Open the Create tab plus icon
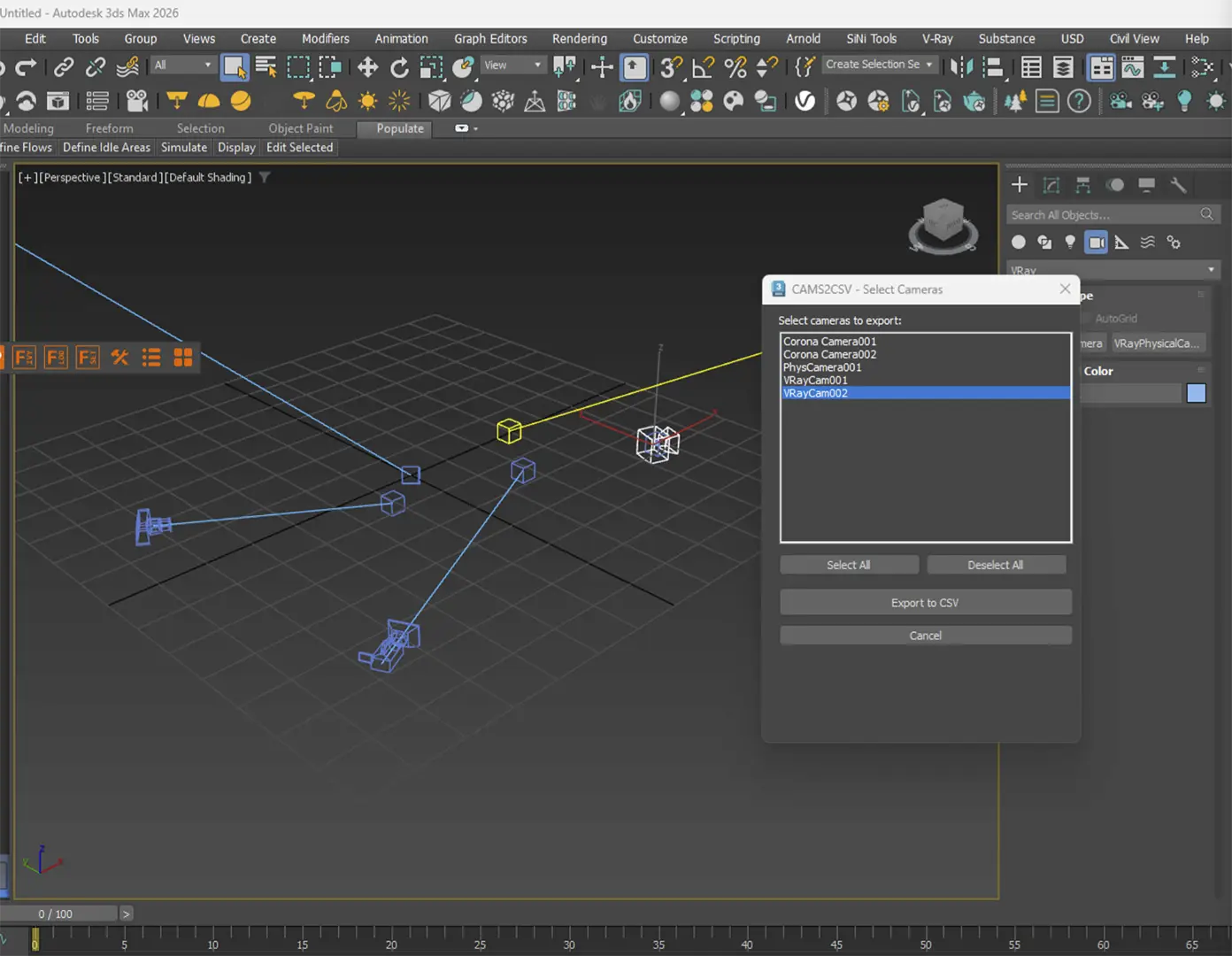 (x=1020, y=184)
